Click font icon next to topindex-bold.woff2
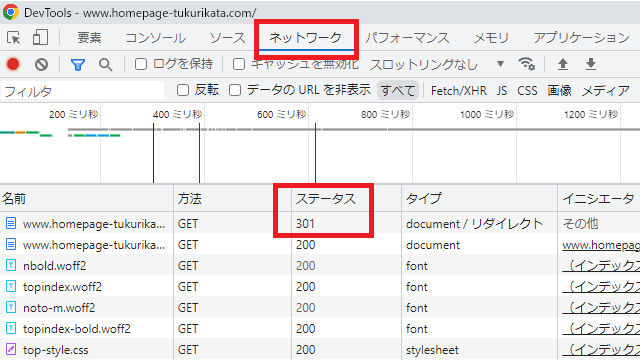Viewport: 640px width, 360px height. point(11,329)
